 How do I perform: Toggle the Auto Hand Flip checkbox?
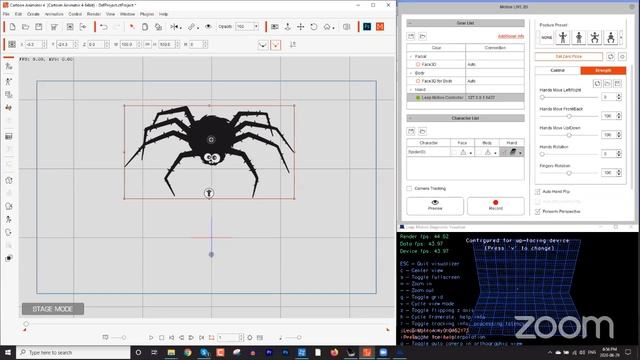tap(538, 191)
